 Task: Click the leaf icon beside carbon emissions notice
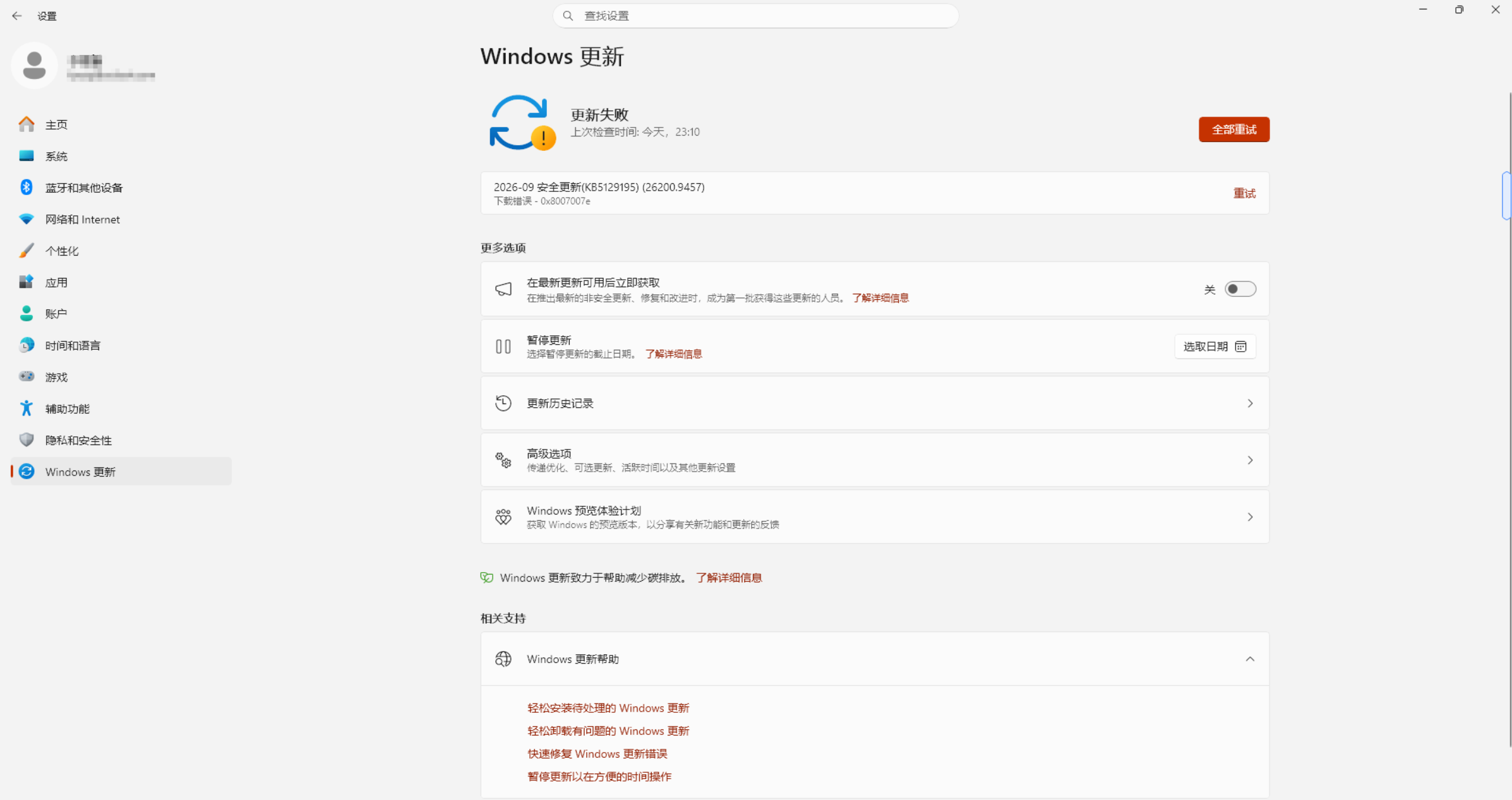tap(486, 578)
